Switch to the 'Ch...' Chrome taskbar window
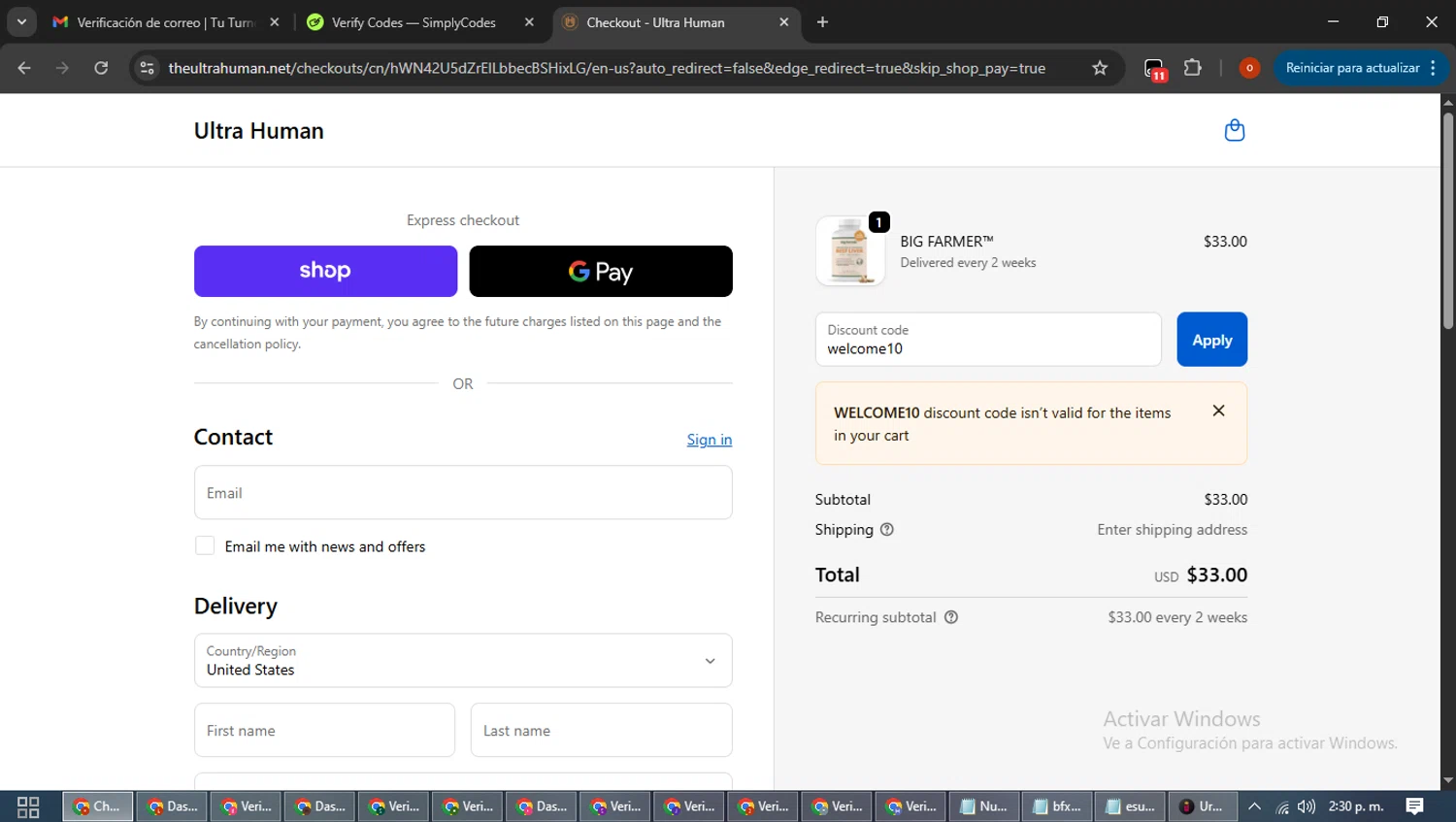Image resolution: width=1456 pixels, height=822 pixels. coord(98,806)
